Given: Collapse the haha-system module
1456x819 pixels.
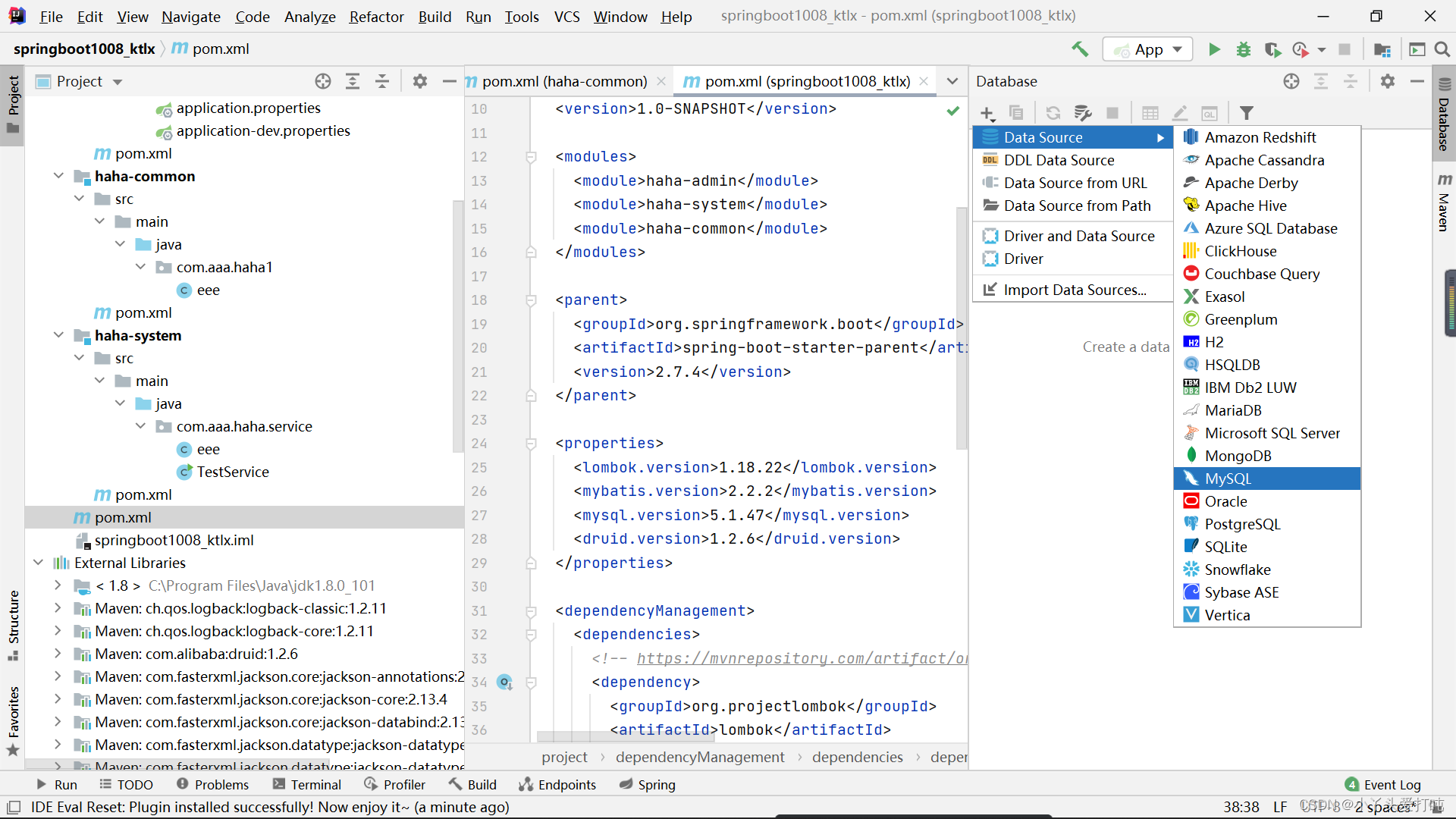Looking at the screenshot, I should click(58, 335).
